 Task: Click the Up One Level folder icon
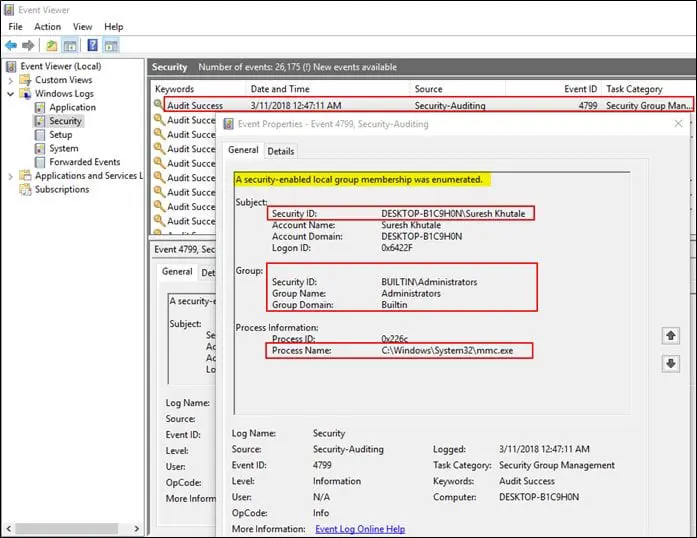coord(52,46)
